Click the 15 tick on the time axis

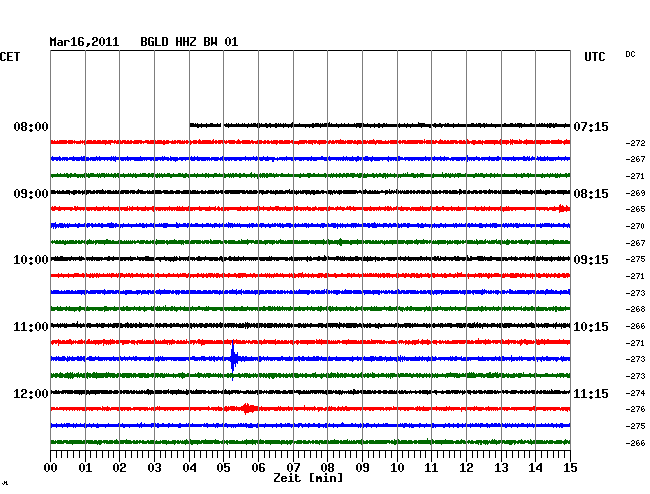point(570,468)
